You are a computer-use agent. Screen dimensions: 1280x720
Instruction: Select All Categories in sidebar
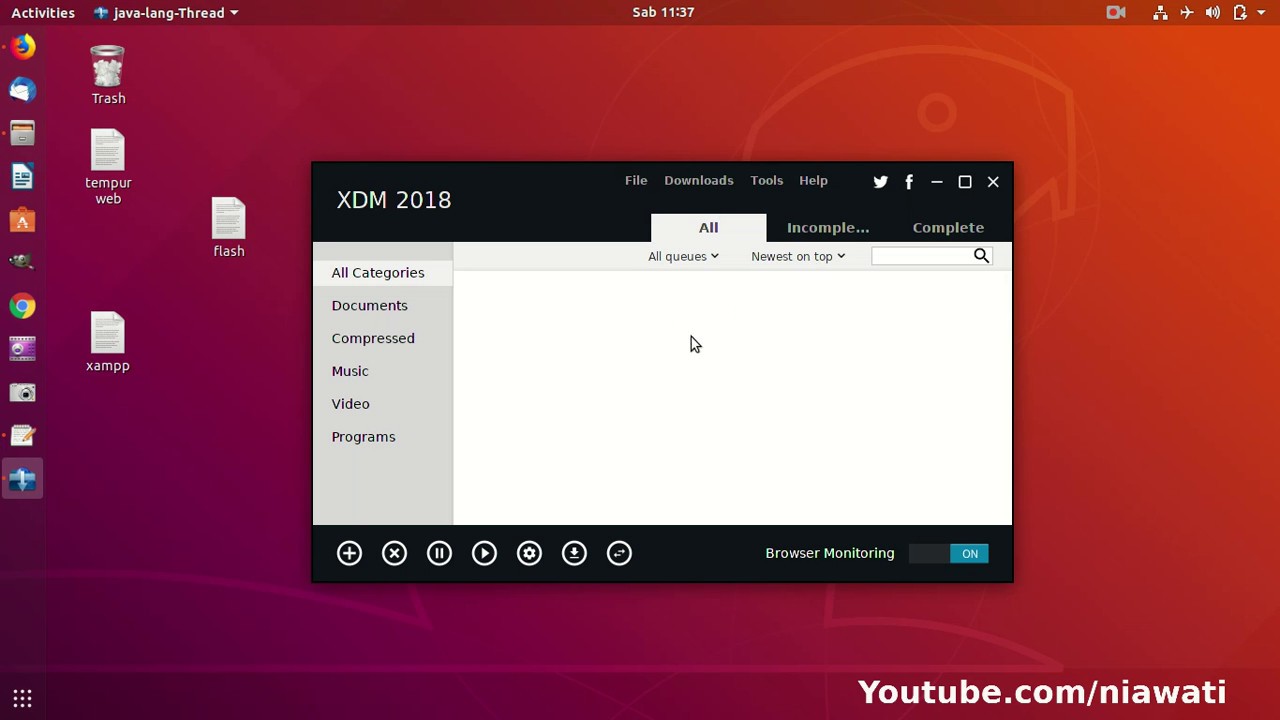383,272
